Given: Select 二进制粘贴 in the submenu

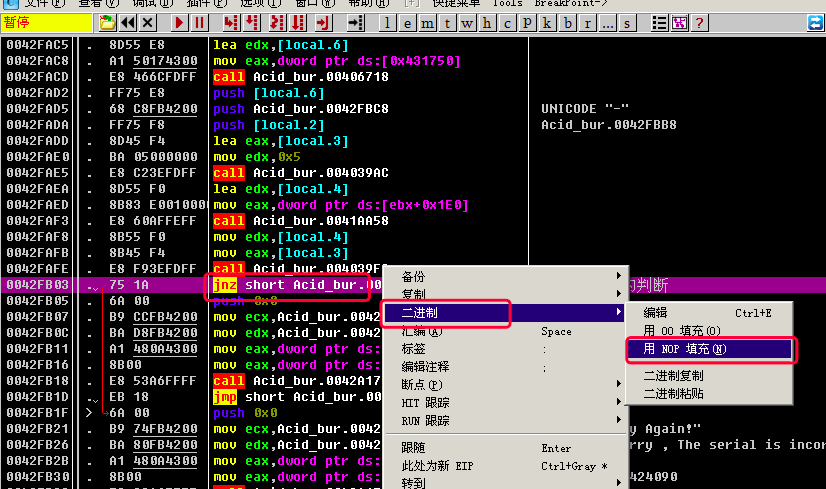Looking at the screenshot, I should point(709,394).
